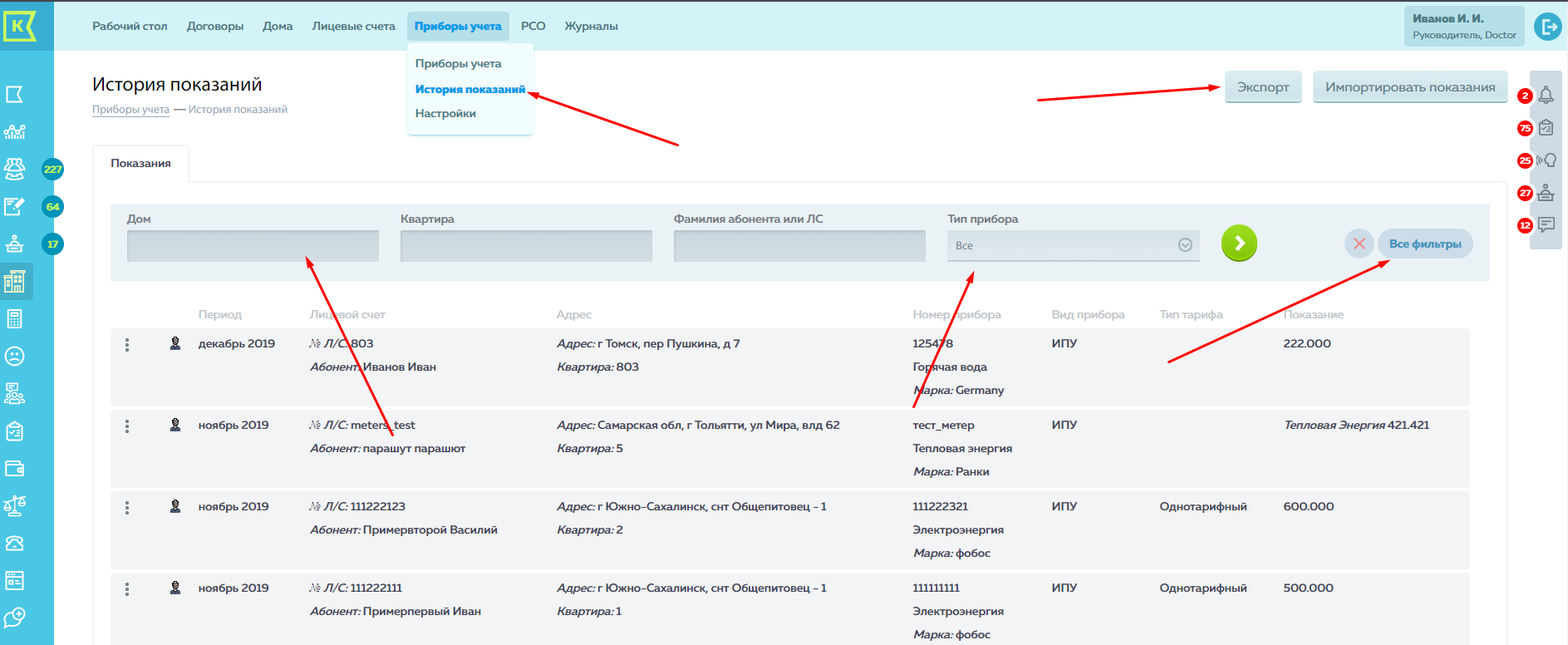Open Дома menu item

[x=278, y=26]
